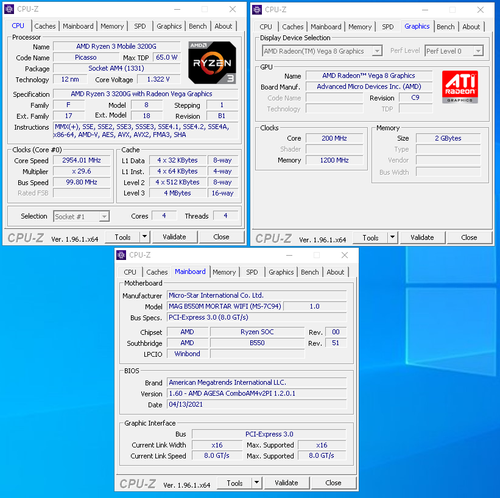
Task: Close the Mainboard CPU-Z window with title bar X
Action: pyautogui.click(x=345, y=255)
